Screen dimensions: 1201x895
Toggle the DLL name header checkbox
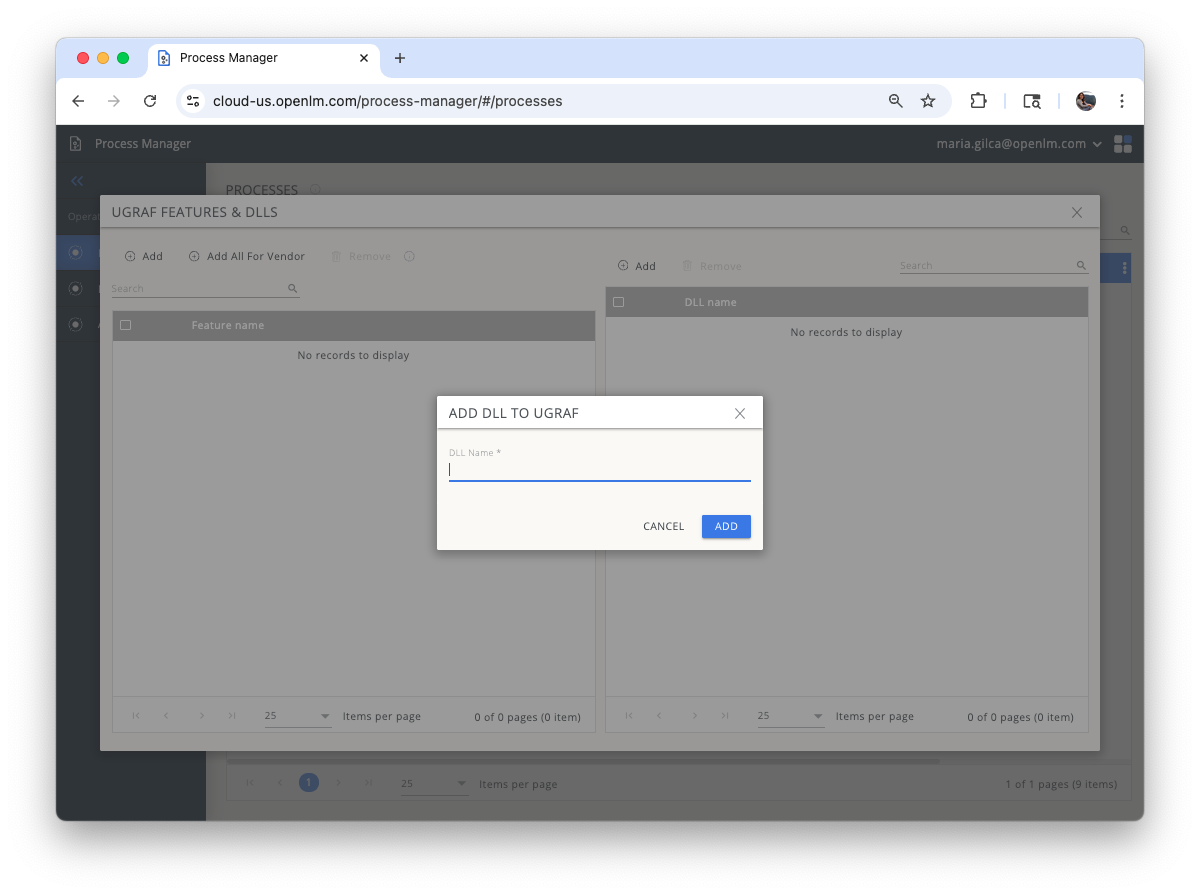pos(618,301)
